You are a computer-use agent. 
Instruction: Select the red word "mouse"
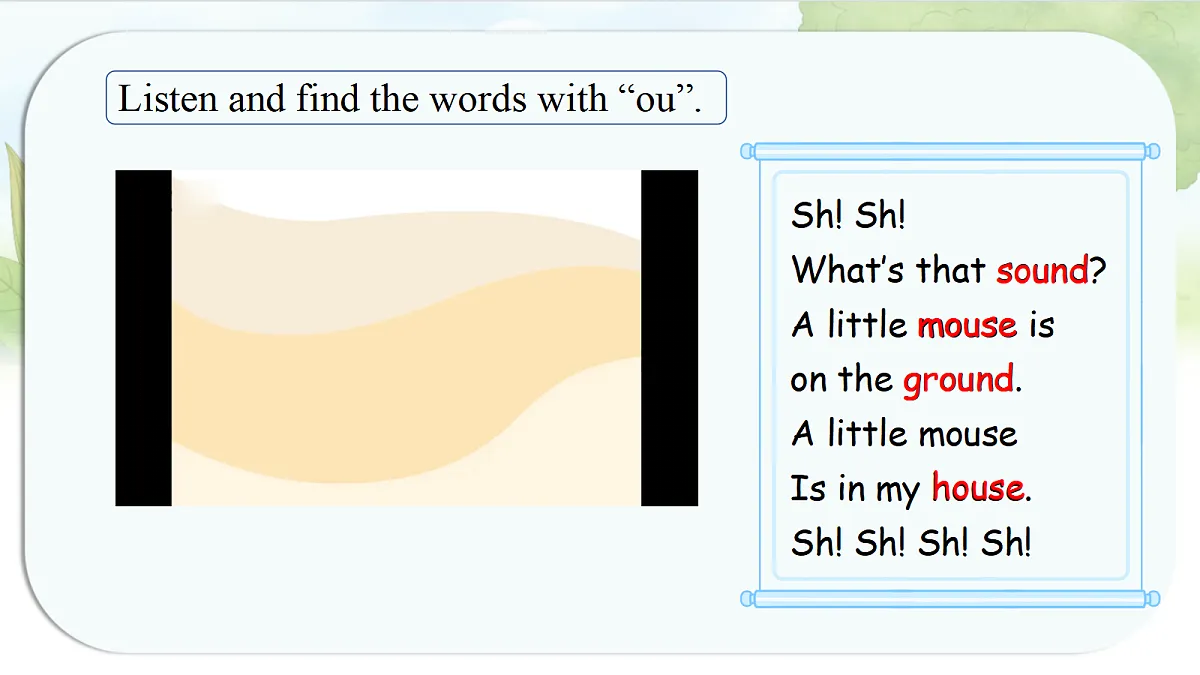pos(967,325)
